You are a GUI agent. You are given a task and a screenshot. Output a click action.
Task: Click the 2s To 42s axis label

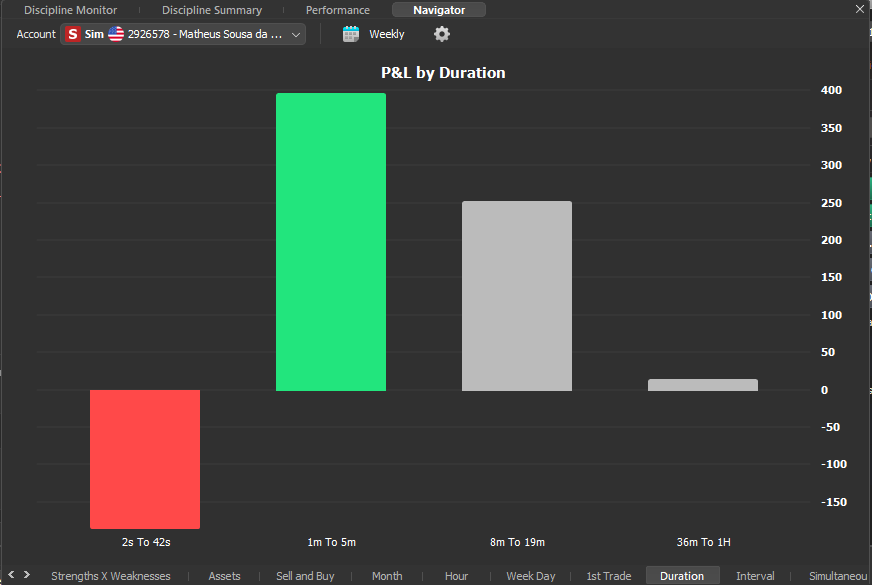click(x=146, y=542)
